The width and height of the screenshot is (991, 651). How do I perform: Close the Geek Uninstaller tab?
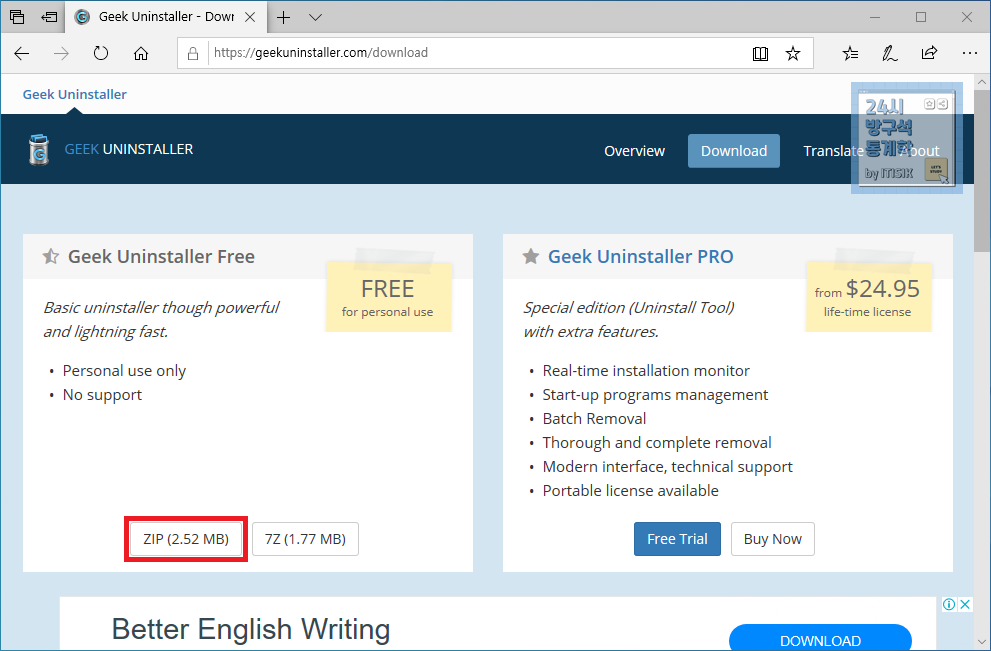point(250,17)
